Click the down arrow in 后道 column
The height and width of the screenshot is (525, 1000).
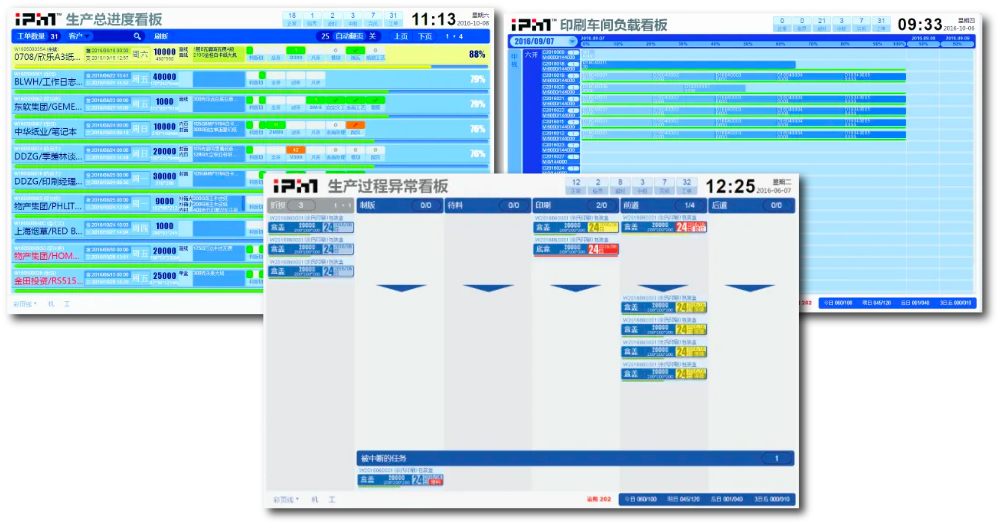[749, 288]
